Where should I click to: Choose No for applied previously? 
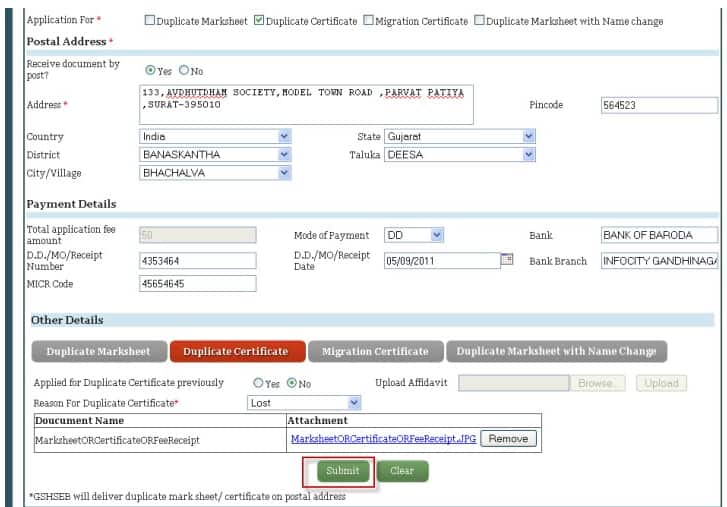(x=292, y=383)
